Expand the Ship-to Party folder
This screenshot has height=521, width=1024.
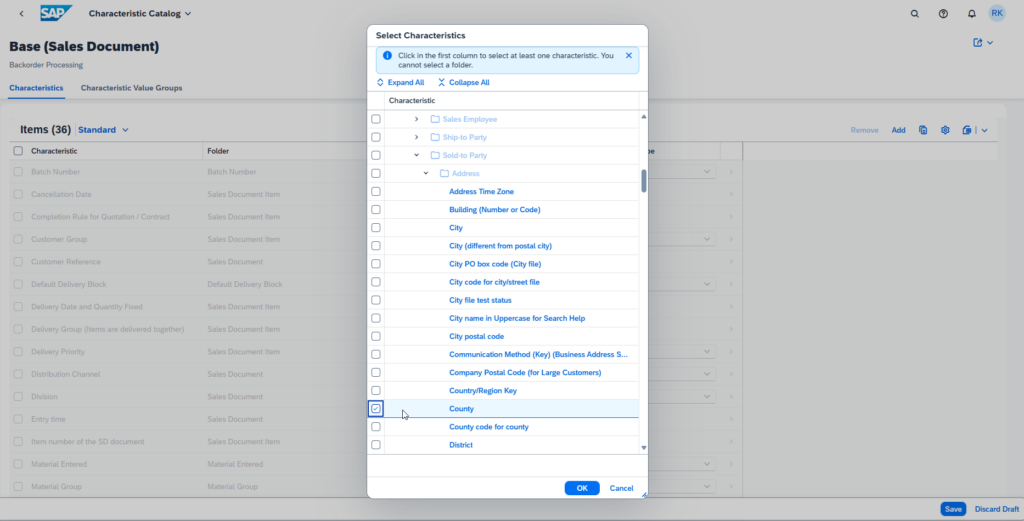coord(416,137)
